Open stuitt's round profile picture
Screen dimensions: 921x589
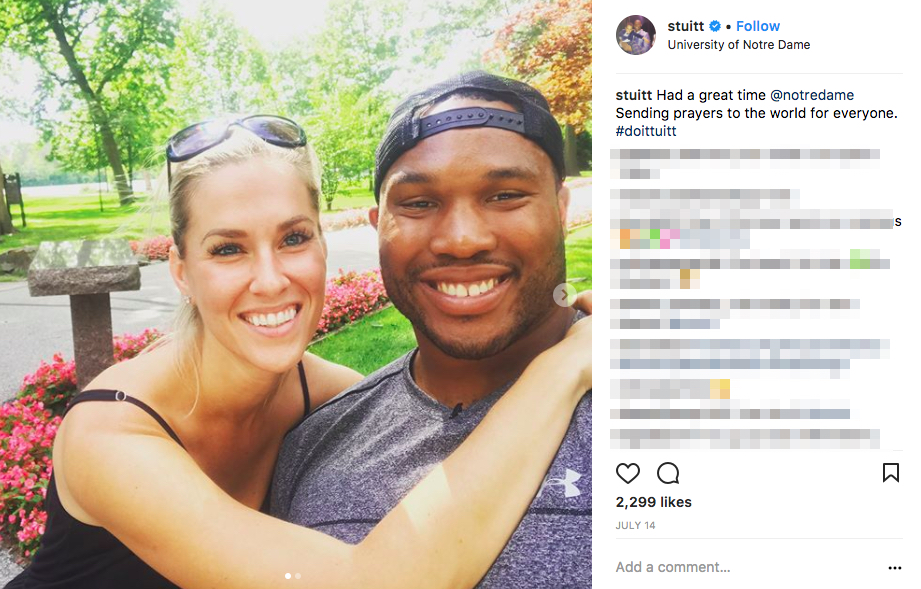point(636,35)
